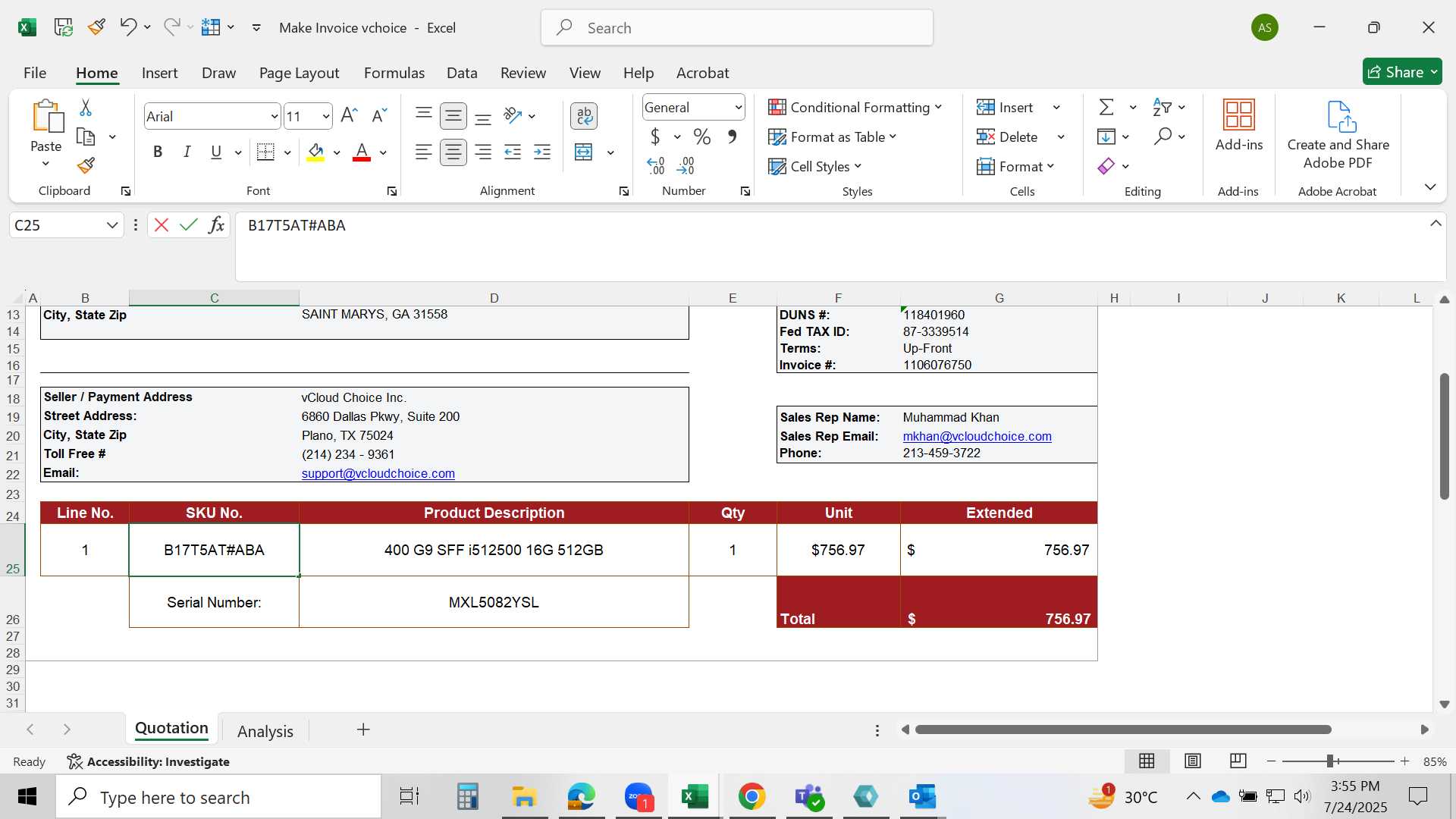Click the Save icon in the title bar
Screen dimensions: 1456x819
click(x=64, y=28)
